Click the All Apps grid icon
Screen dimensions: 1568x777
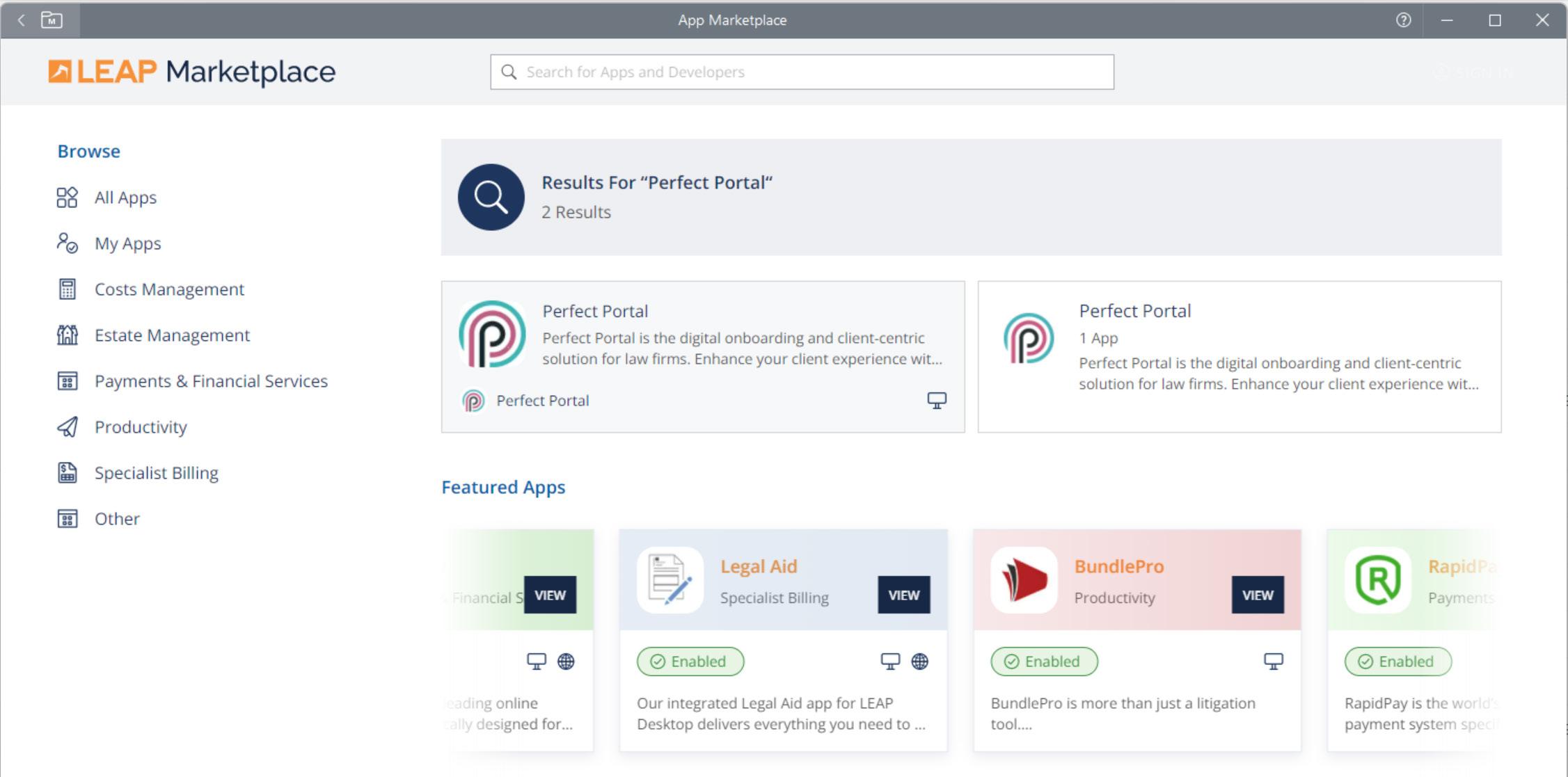point(68,198)
